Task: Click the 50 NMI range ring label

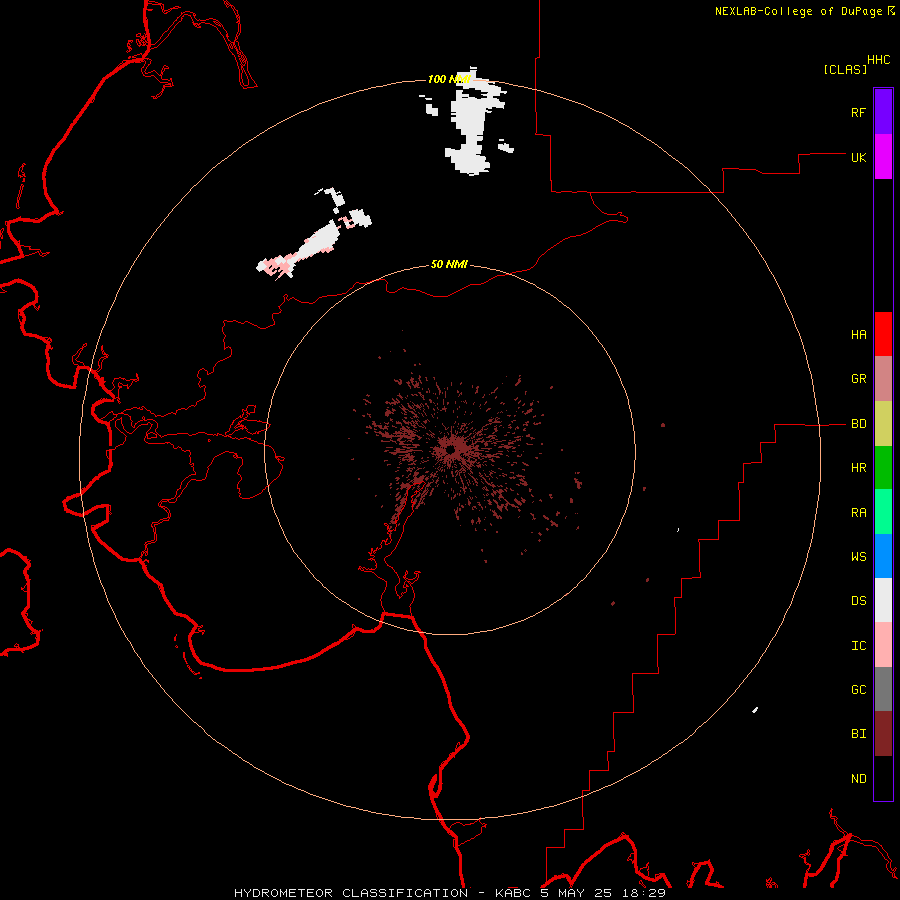Action: (449, 264)
